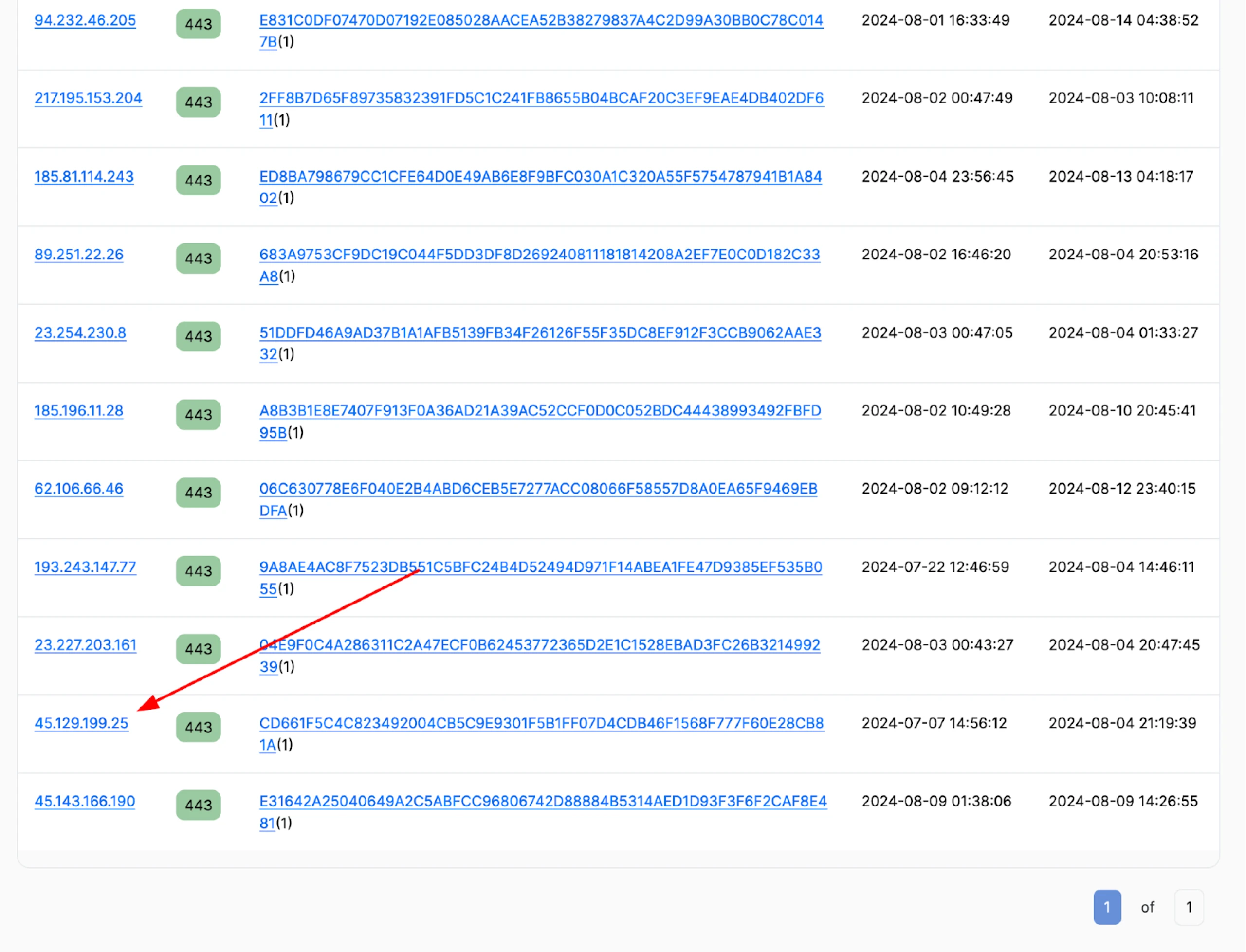Image resolution: width=1246 pixels, height=952 pixels.
Task: Open certificate hash starting ED8BA798
Action: coord(541,187)
